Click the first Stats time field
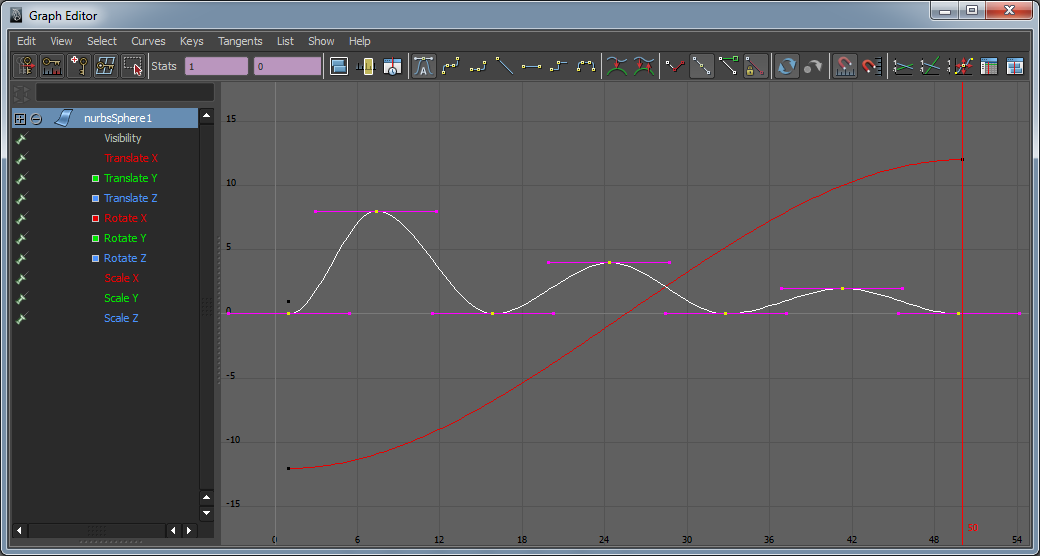This screenshot has width=1040, height=556. [216, 67]
